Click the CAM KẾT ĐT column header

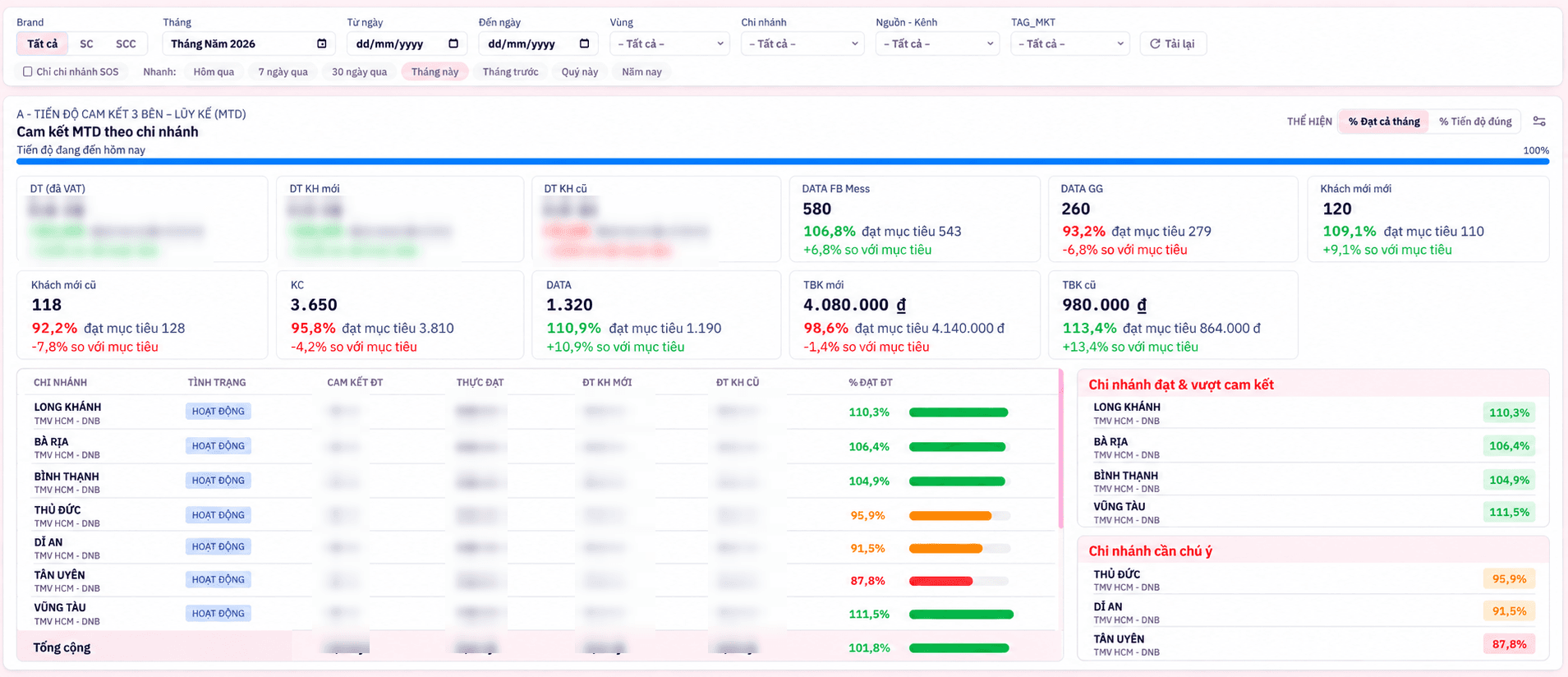click(x=355, y=383)
